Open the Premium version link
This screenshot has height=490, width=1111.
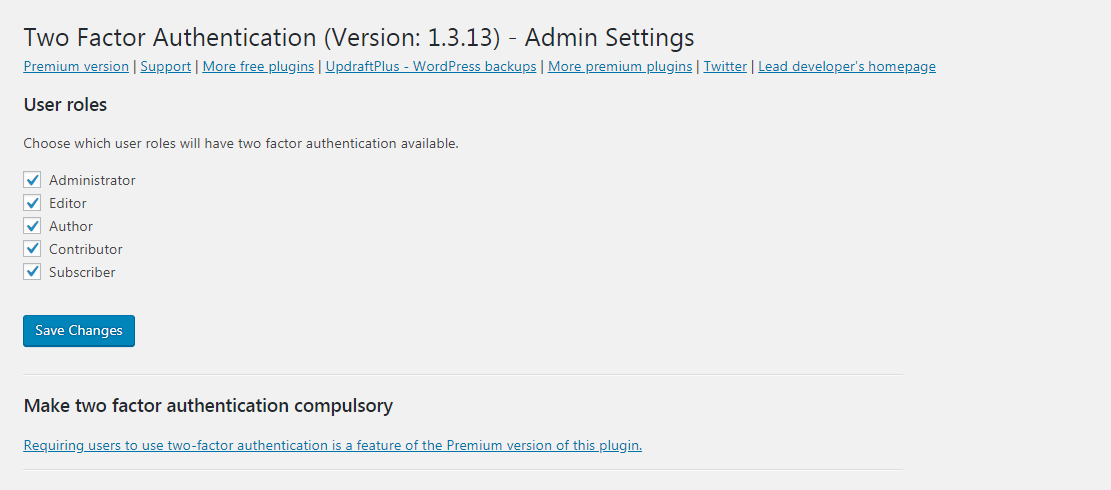(76, 67)
